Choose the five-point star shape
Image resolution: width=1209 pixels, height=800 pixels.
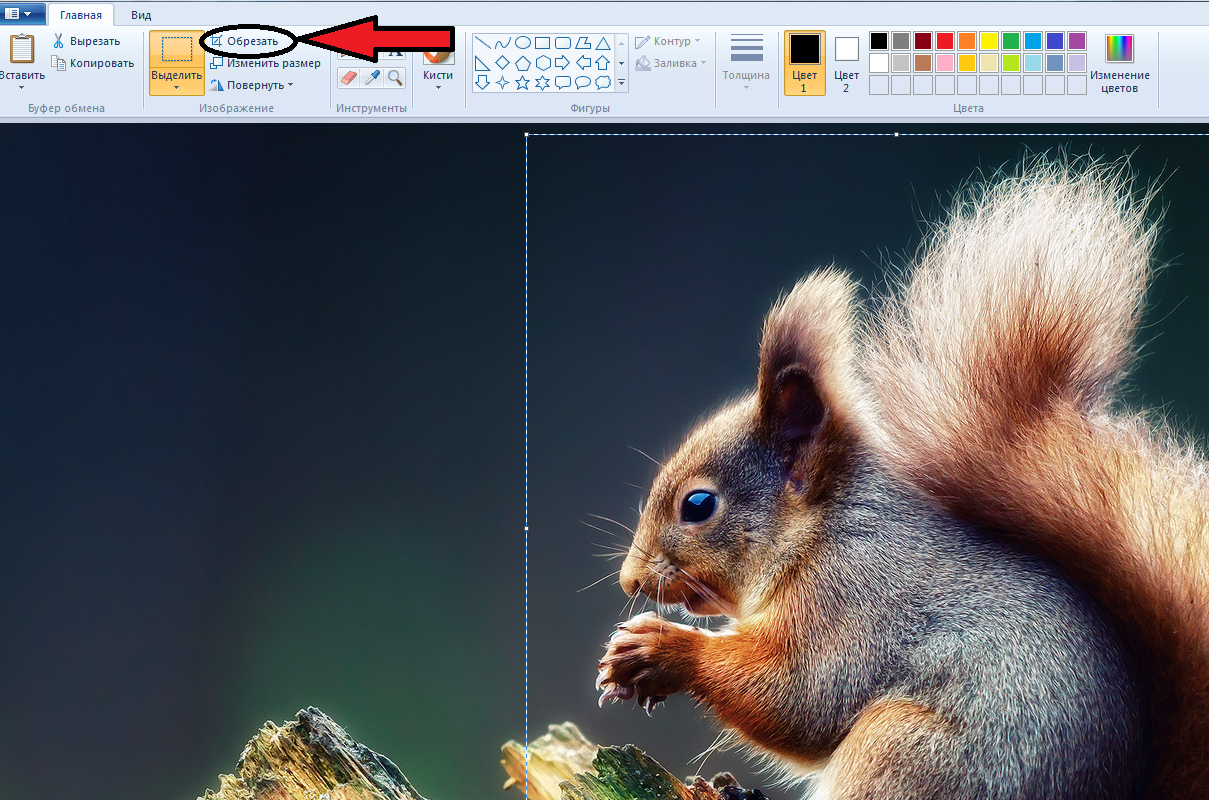tap(522, 83)
